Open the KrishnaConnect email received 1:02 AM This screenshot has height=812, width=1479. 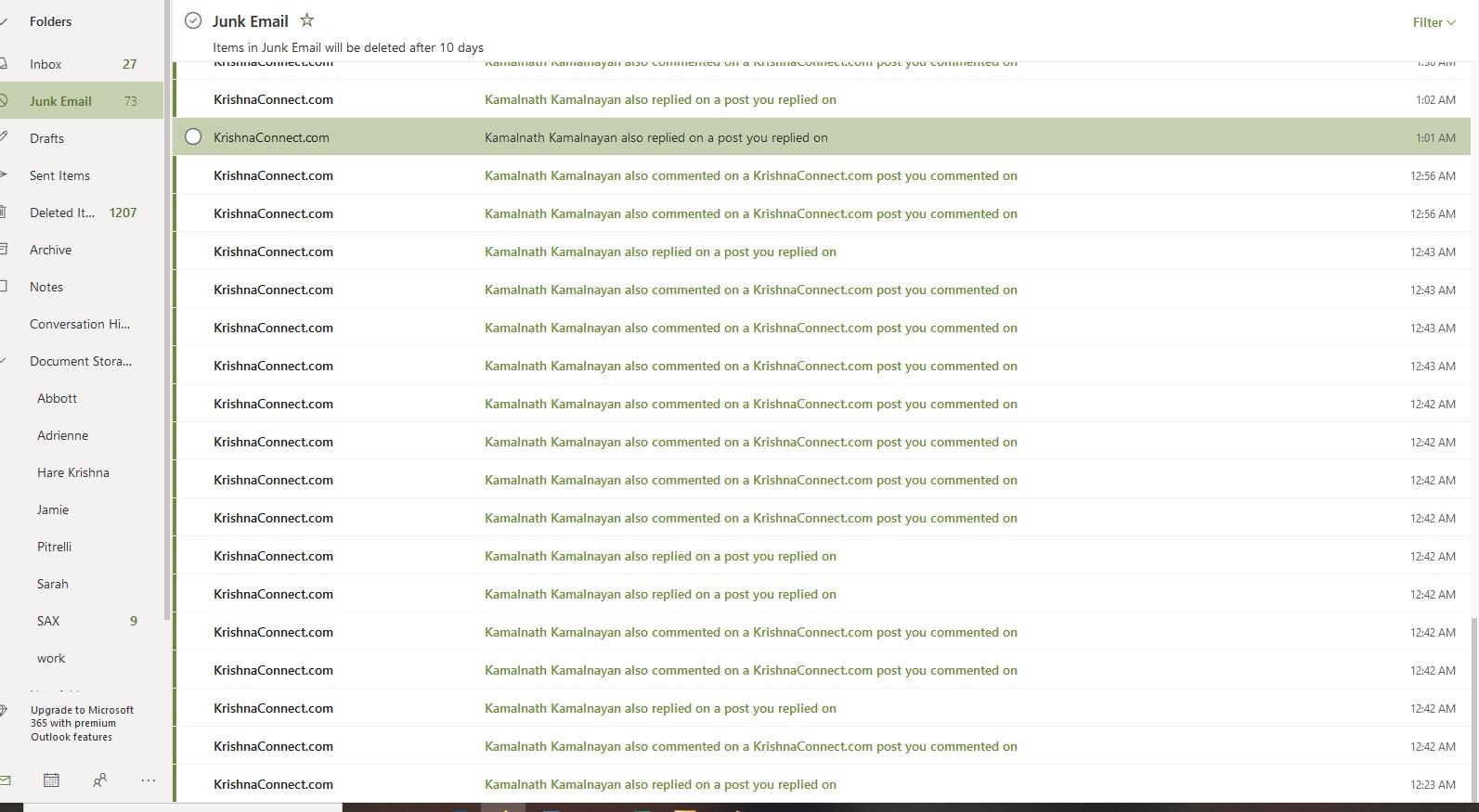click(x=822, y=99)
